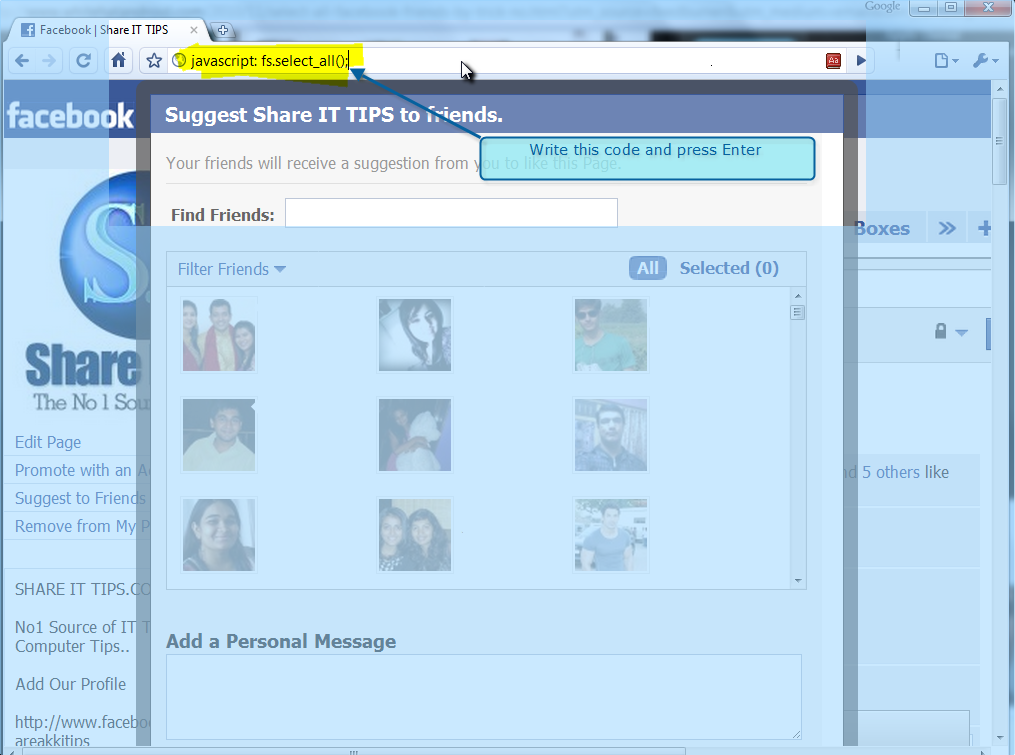The height and width of the screenshot is (755, 1015).
Task: Switch to the Boxes tab
Action: click(882, 229)
